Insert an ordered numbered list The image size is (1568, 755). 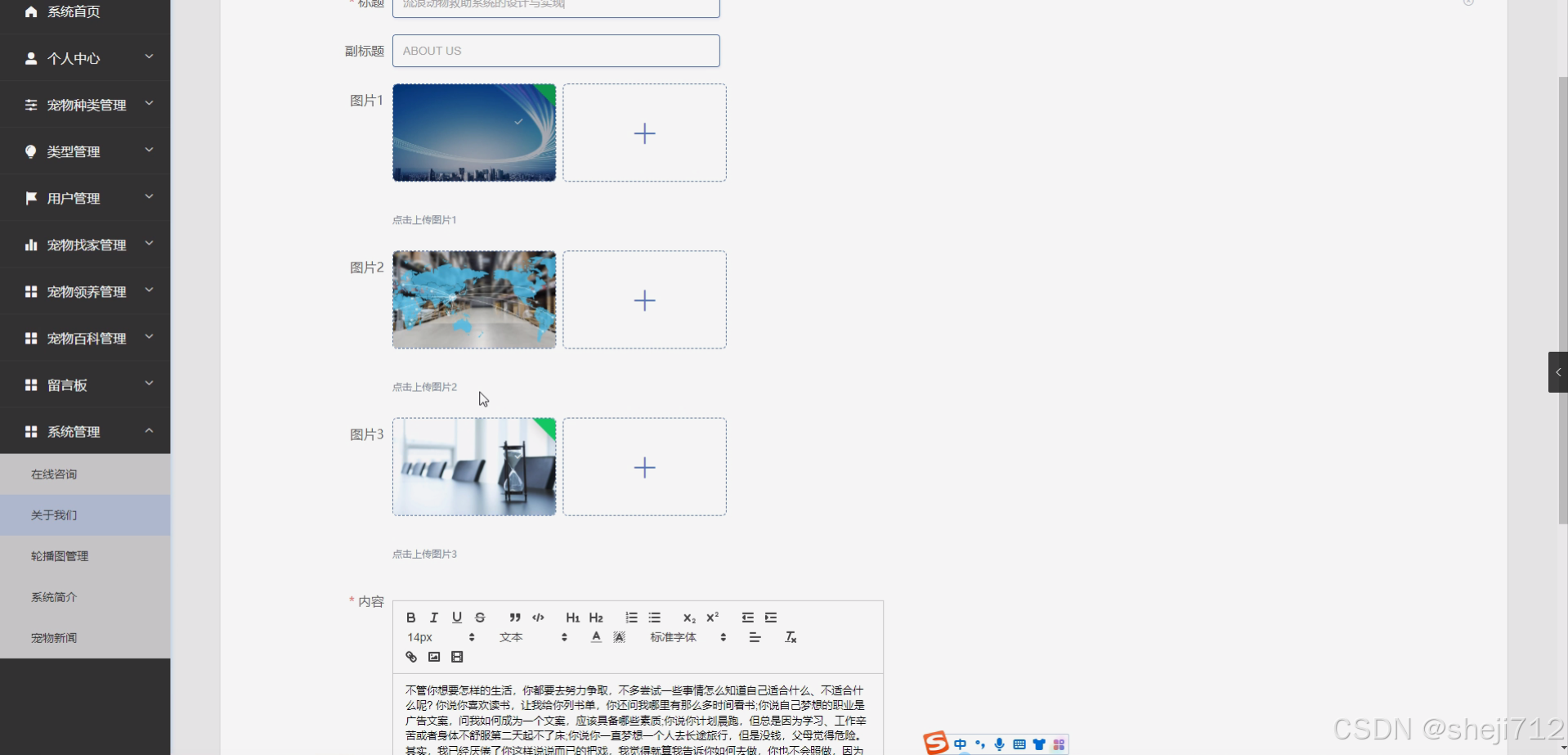pyautogui.click(x=631, y=618)
